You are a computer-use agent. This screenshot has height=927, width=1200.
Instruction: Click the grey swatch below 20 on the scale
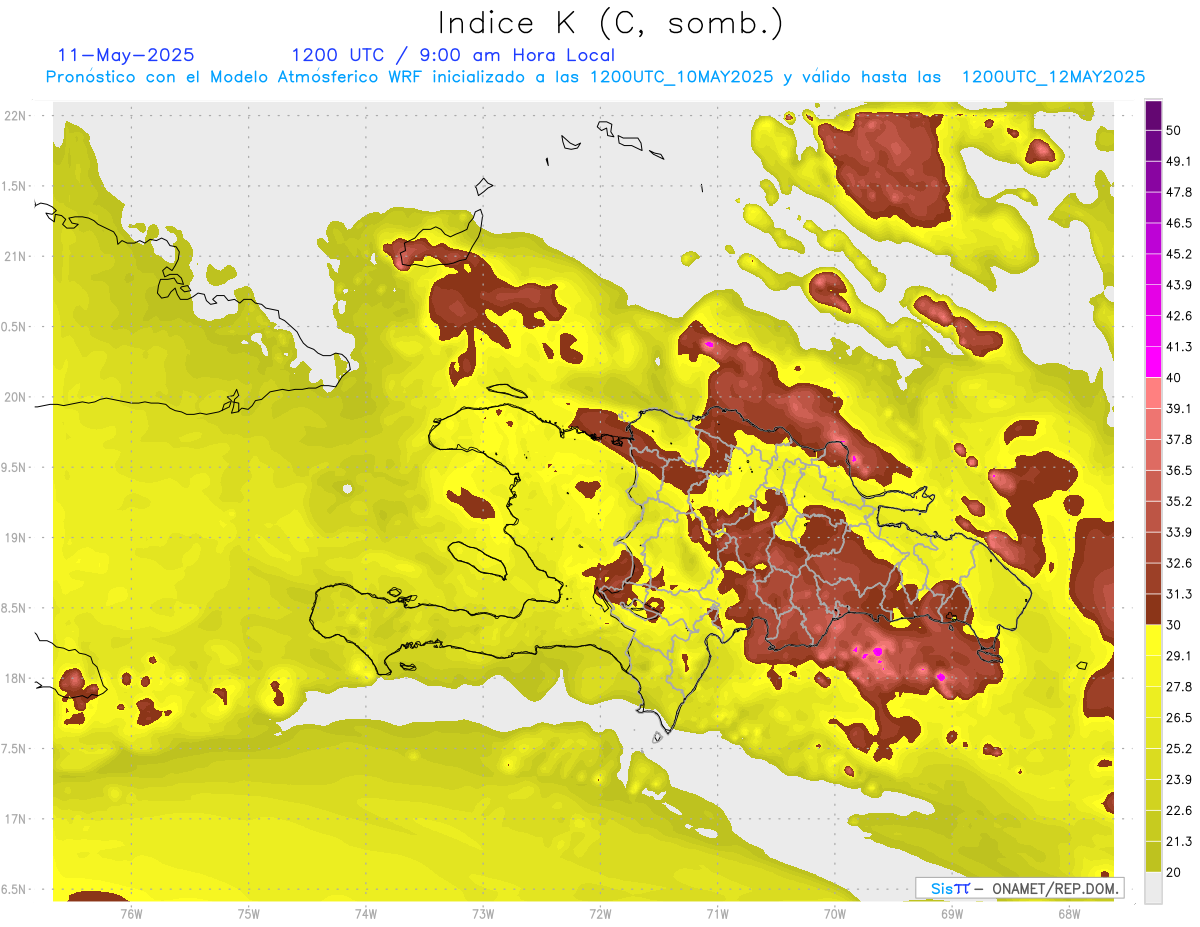(1153, 887)
